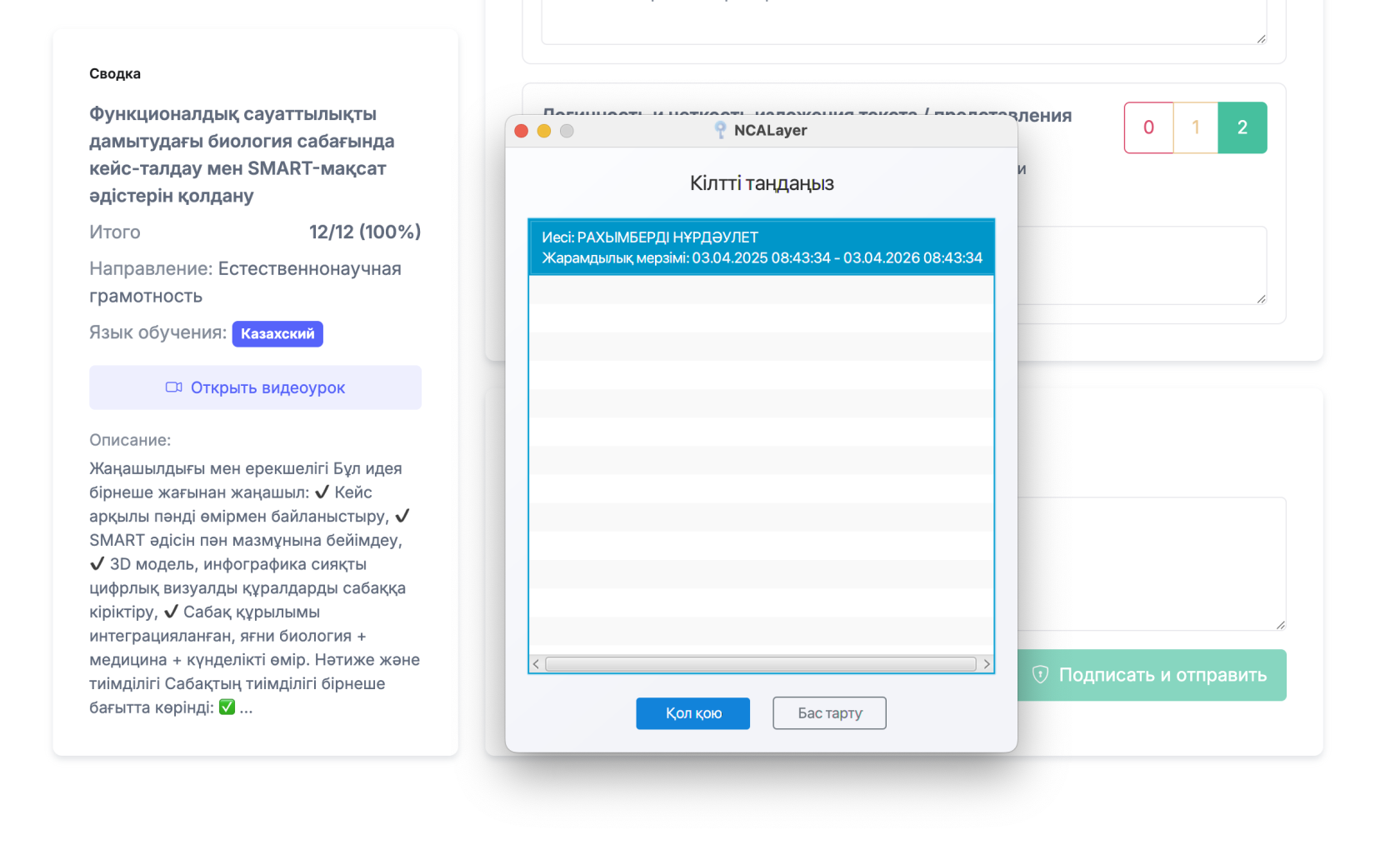Click the horizontal scrollbar in key list
Viewport: 1400px width, 865px height.
coord(760,664)
